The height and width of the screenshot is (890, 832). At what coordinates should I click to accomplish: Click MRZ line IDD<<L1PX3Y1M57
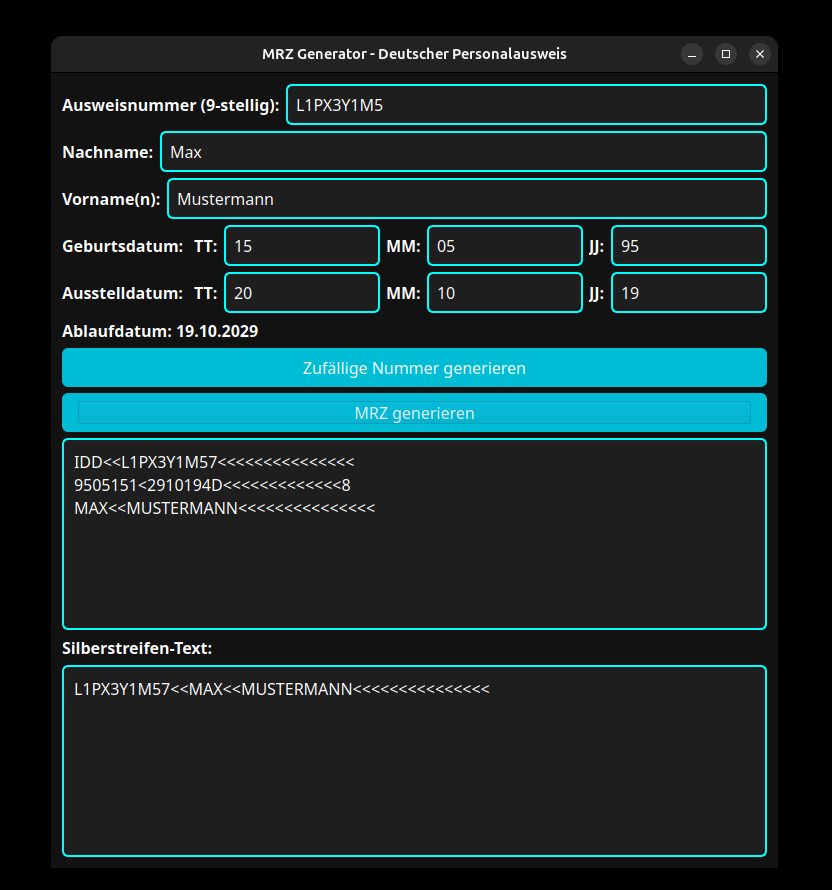point(214,462)
